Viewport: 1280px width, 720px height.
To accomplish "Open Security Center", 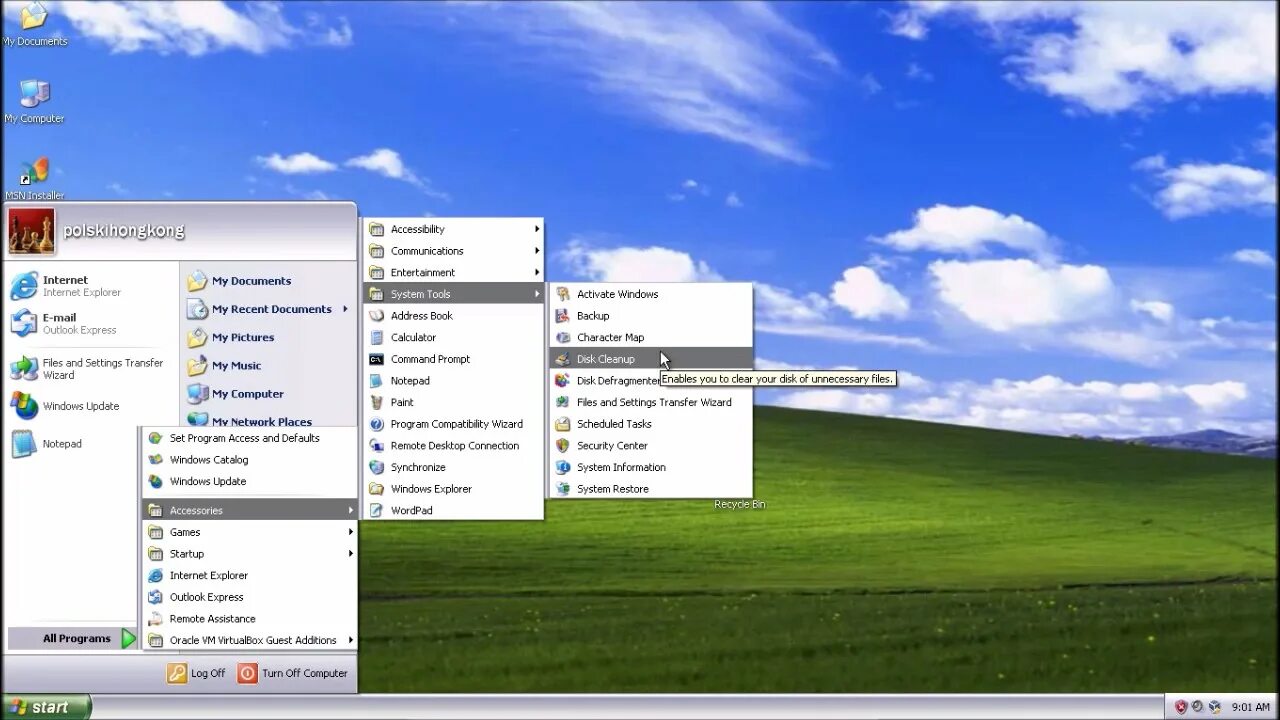I will click(x=651, y=446).
